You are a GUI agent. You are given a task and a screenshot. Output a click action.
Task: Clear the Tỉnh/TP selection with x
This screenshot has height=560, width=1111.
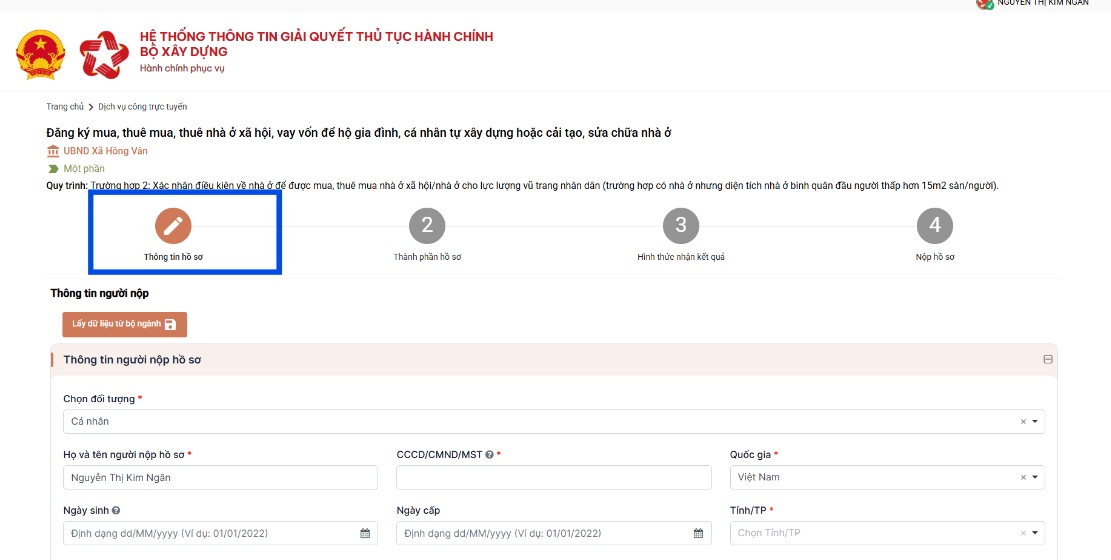click(x=1023, y=533)
